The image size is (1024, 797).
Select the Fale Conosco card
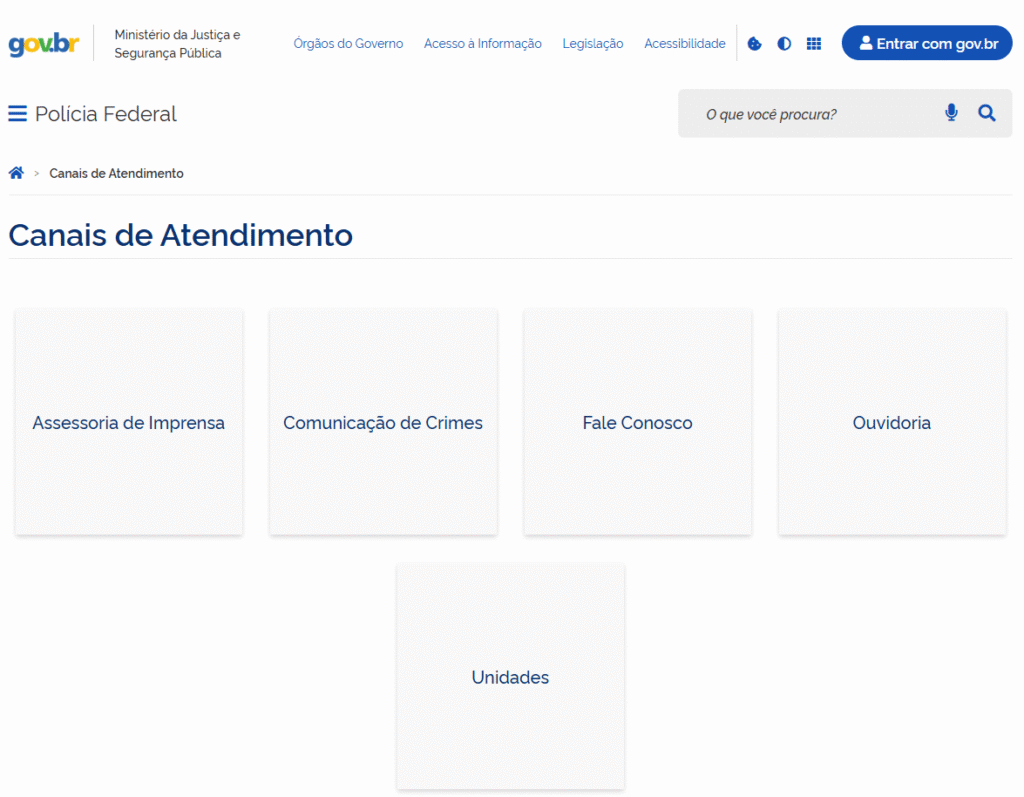pyautogui.click(x=637, y=422)
